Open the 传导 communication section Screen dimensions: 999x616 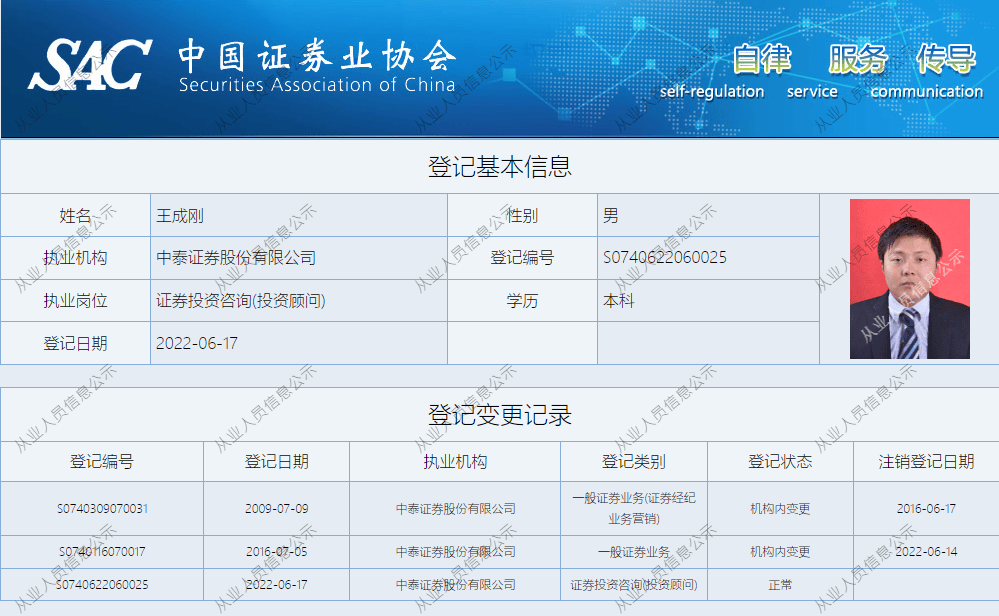point(944,60)
